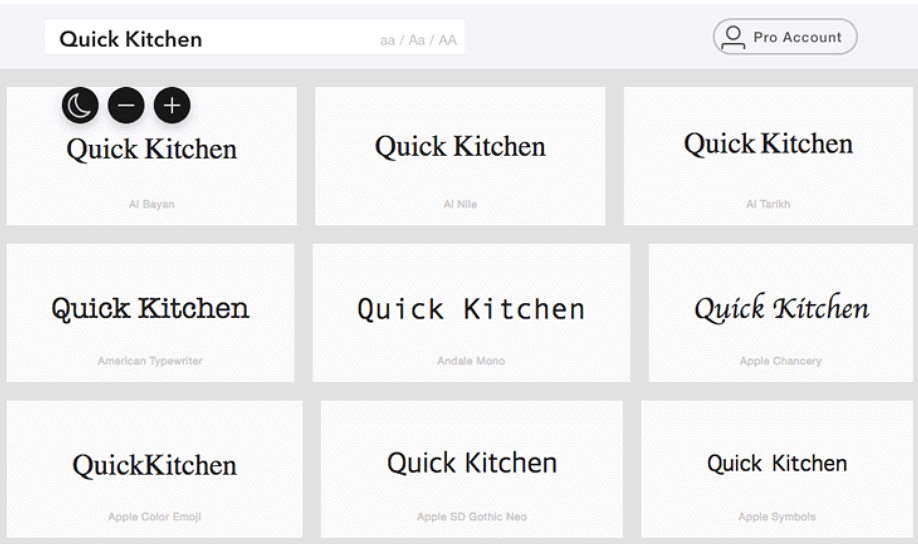Switch preview text to title case 'Aa'
The image size is (918, 544).
click(x=417, y=41)
